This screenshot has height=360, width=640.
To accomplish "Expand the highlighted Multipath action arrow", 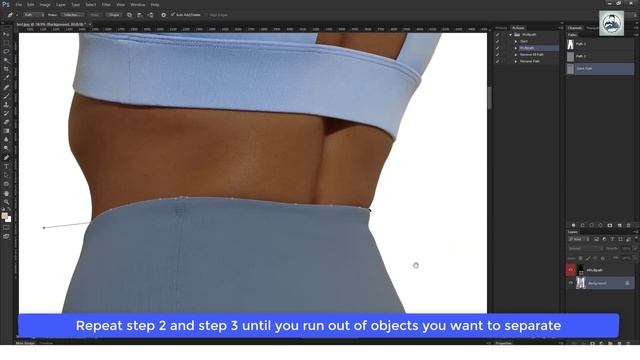I will [x=516, y=48].
